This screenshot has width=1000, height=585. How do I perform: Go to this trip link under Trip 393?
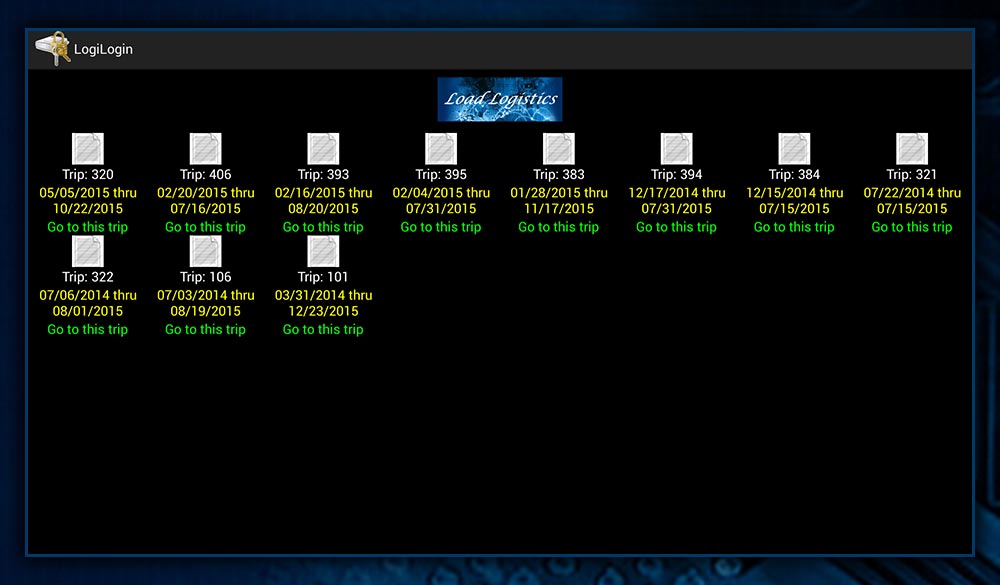pos(323,227)
